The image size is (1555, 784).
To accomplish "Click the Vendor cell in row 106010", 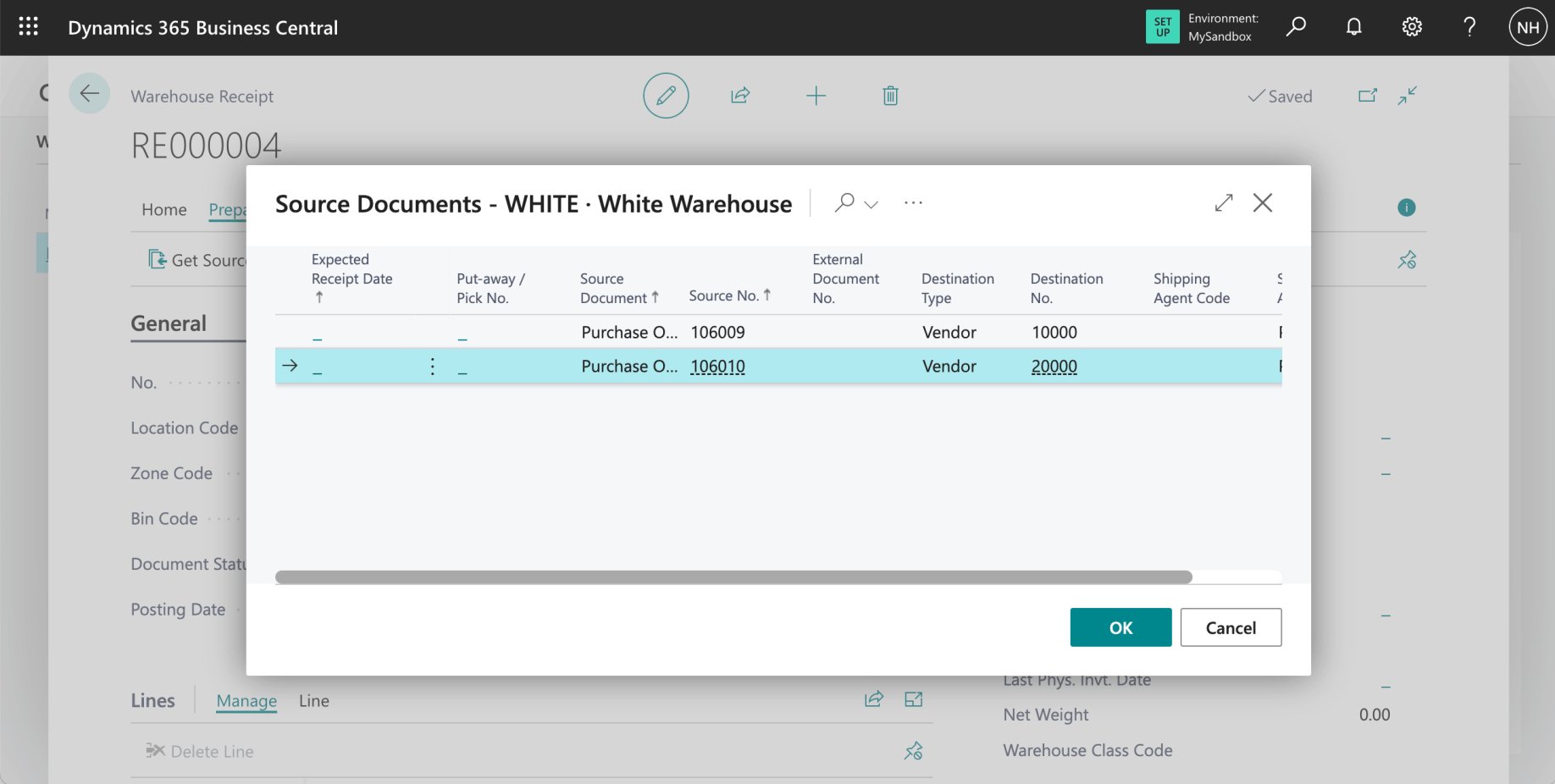I will click(949, 366).
